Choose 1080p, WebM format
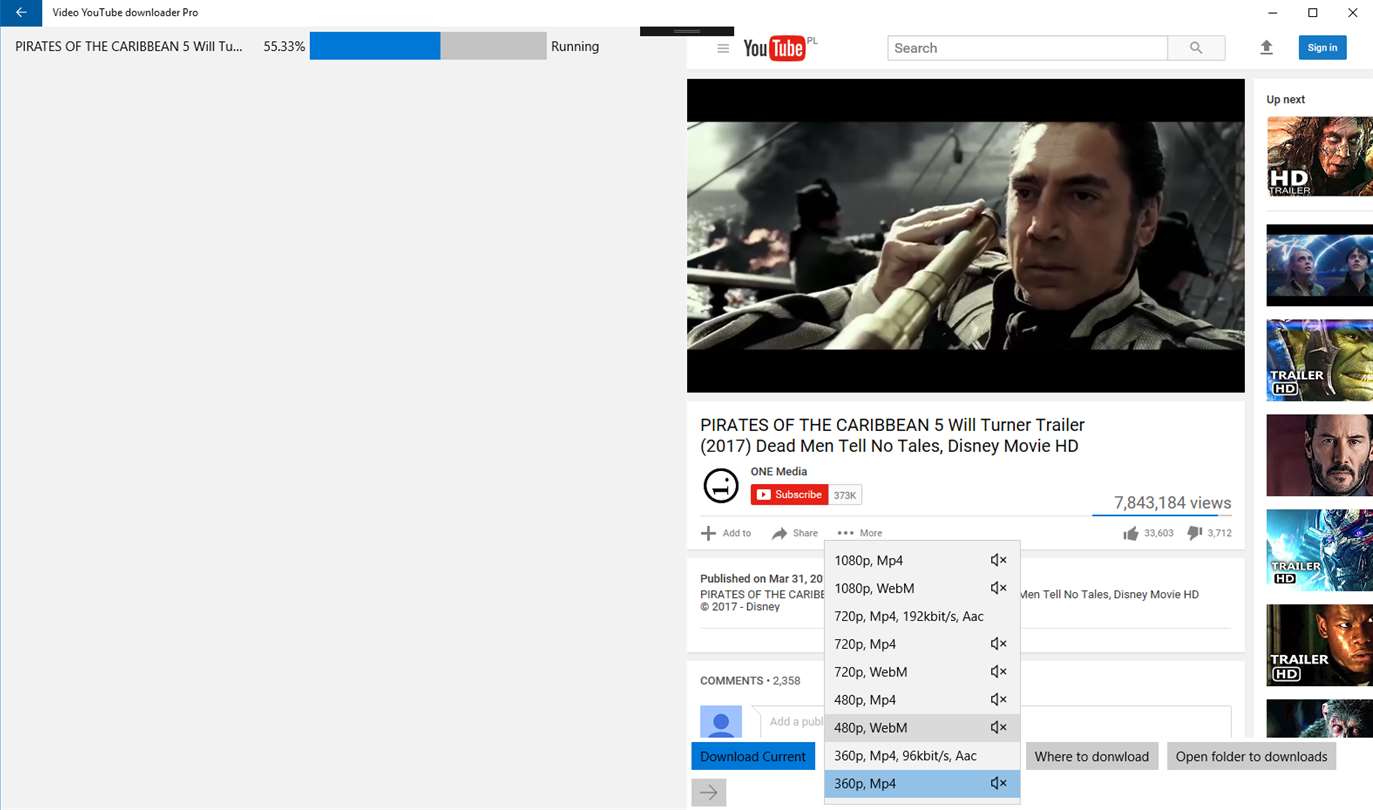The height and width of the screenshot is (810, 1373). pyautogui.click(x=922, y=588)
